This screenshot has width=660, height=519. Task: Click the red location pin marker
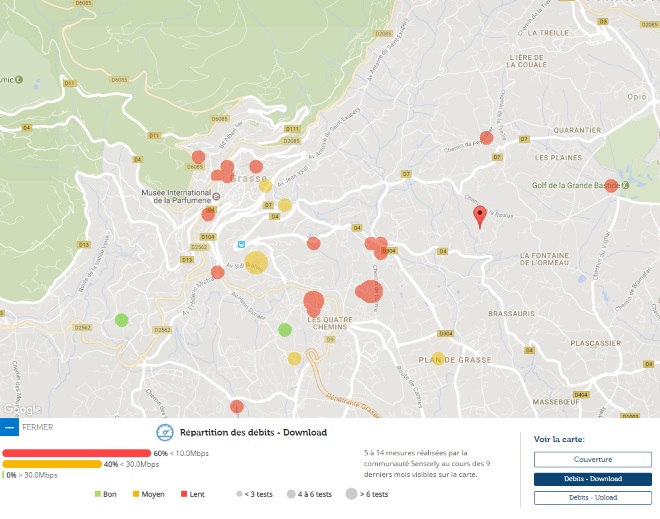click(479, 215)
